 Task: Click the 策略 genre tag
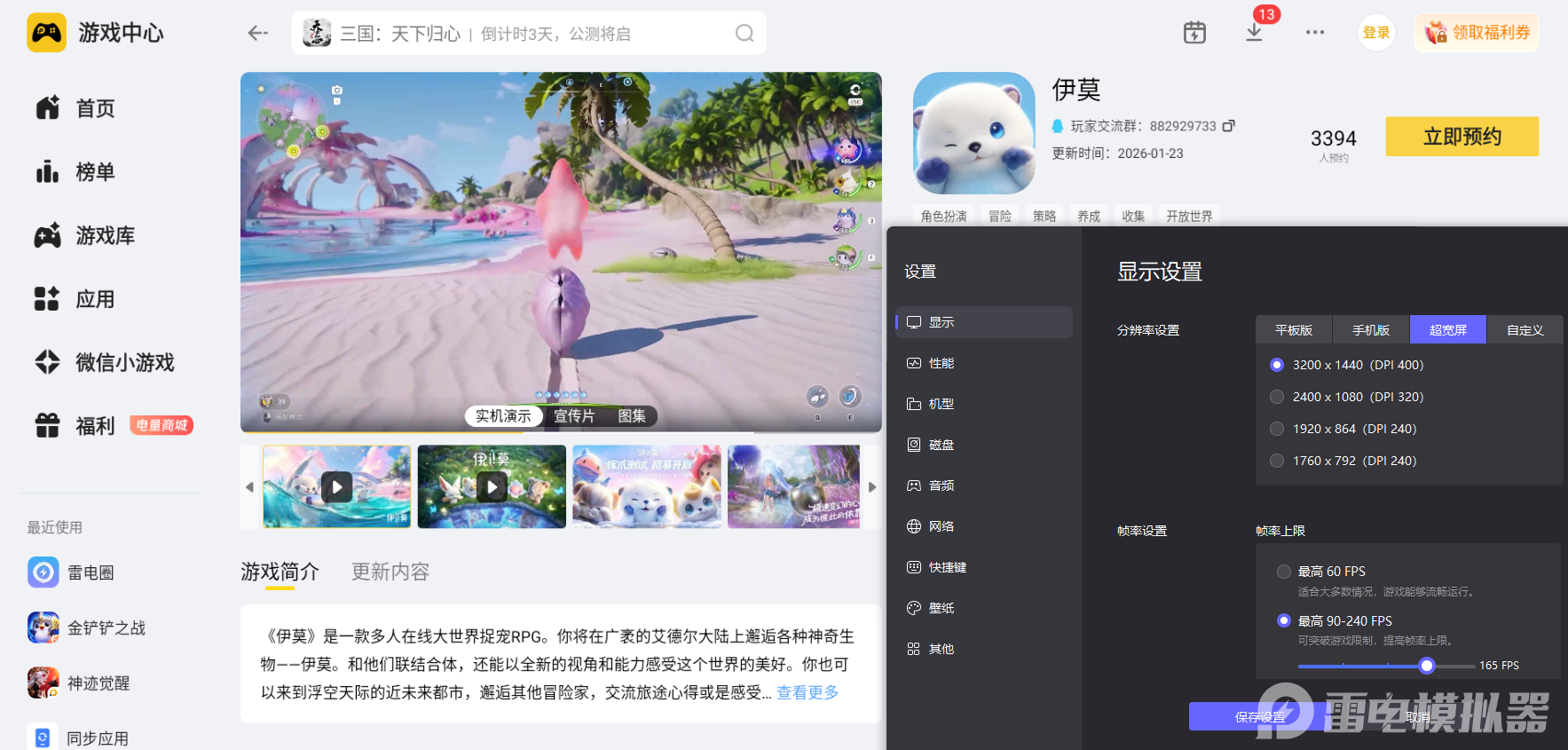point(1044,216)
